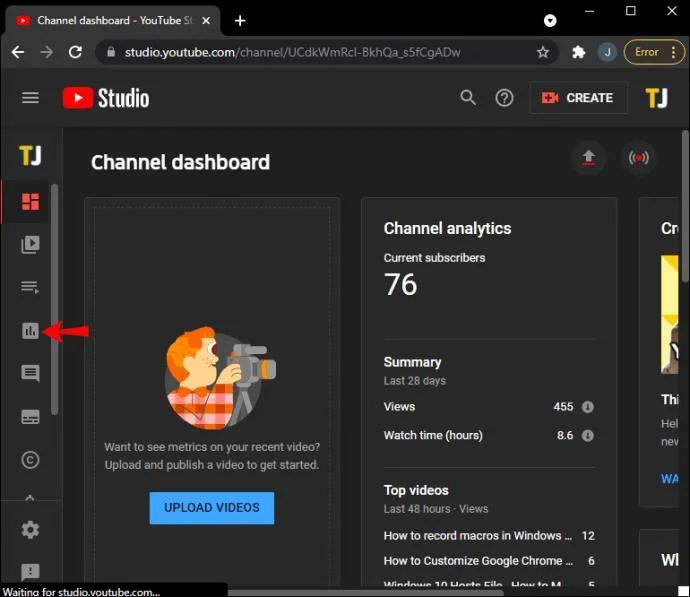
Task: Click the Summary heading
Action: click(412, 362)
